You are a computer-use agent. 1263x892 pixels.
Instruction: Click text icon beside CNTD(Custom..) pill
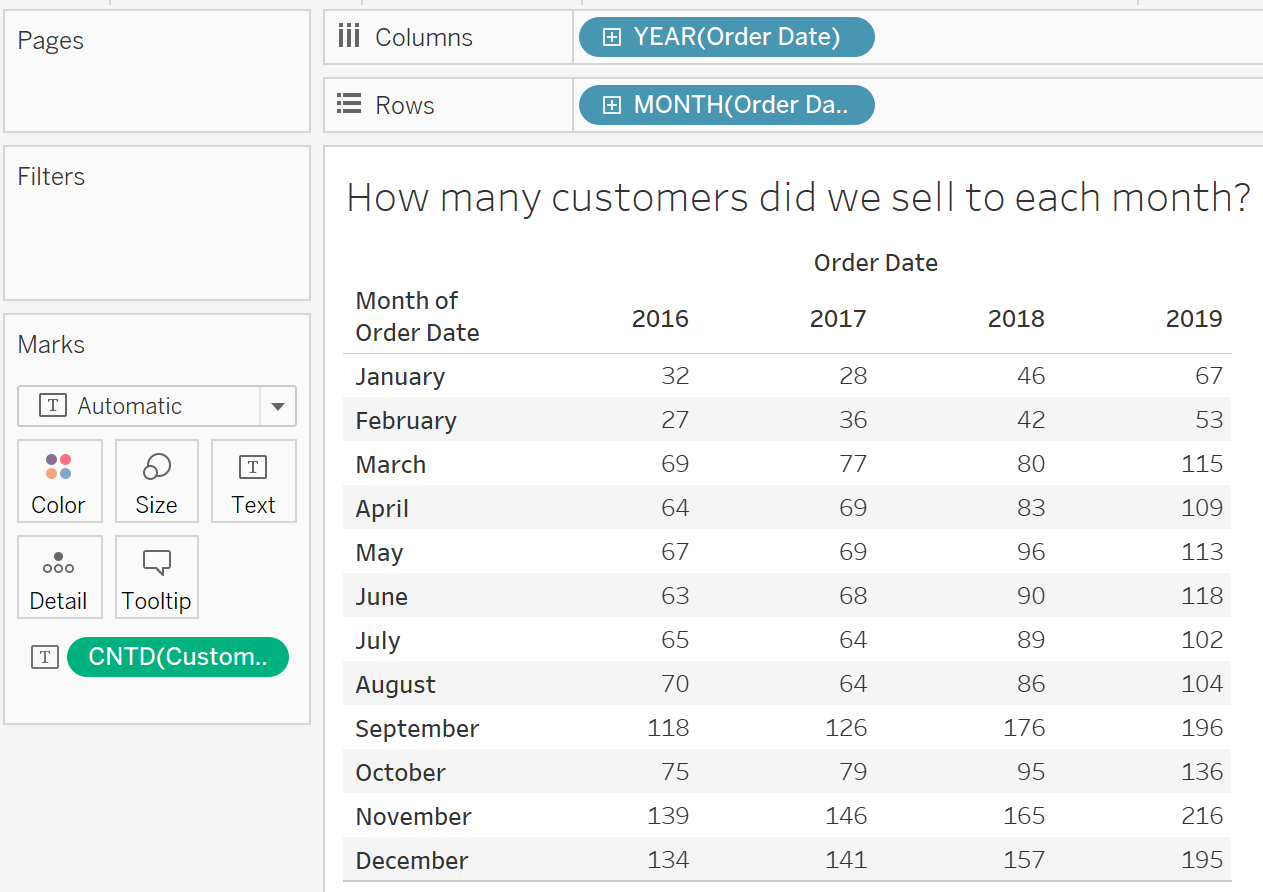[45, 657]
